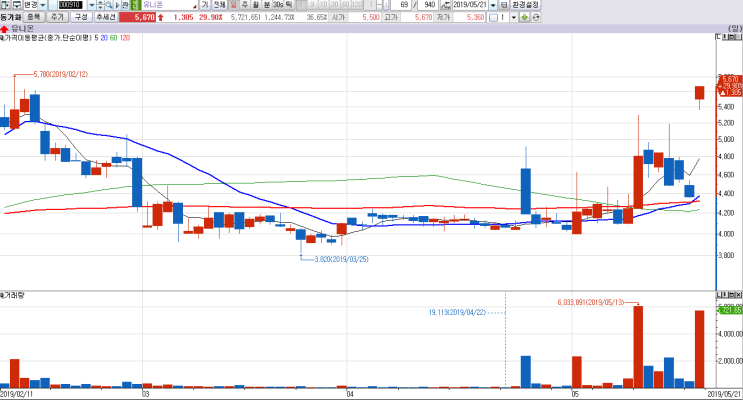
Task: Click the 3,820(2019/03/25) low marker label
Action: coord(341,259)
